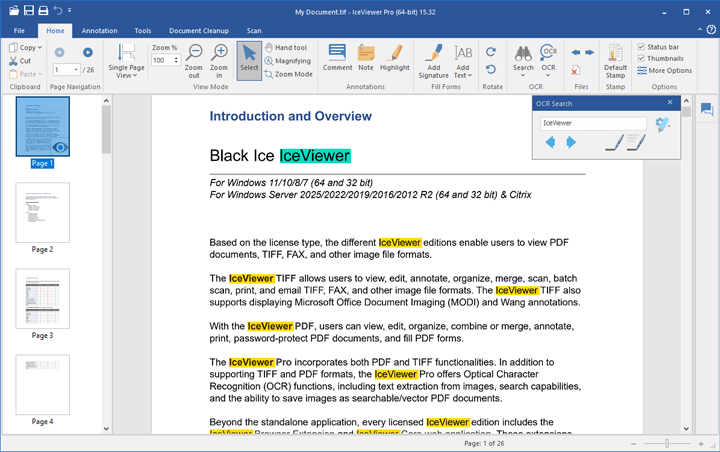Go to the previous file with the Files left arrow
The height and width of the screenshot is (452, 720).
(x=575, y=52)
